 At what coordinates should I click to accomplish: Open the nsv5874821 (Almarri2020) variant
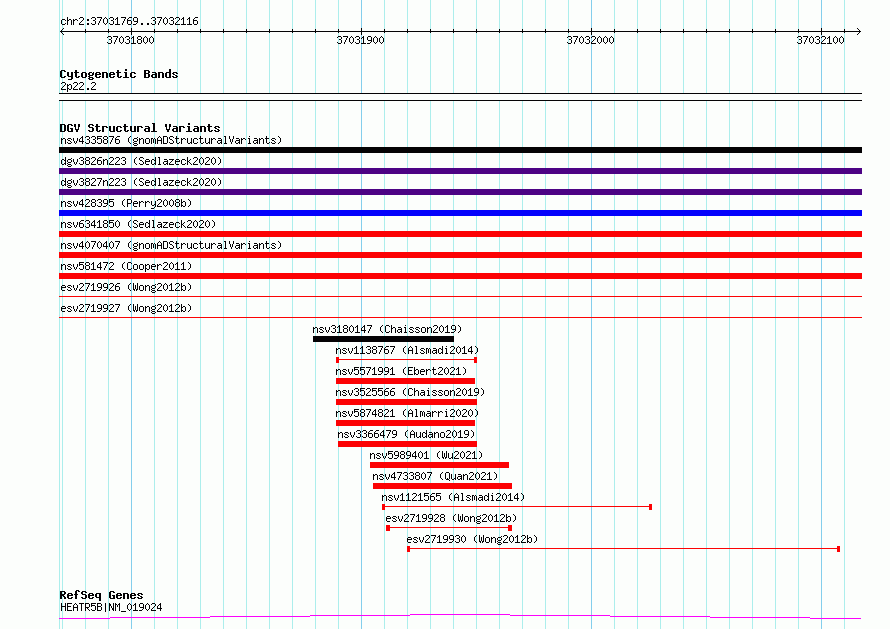tap(407, 413)
